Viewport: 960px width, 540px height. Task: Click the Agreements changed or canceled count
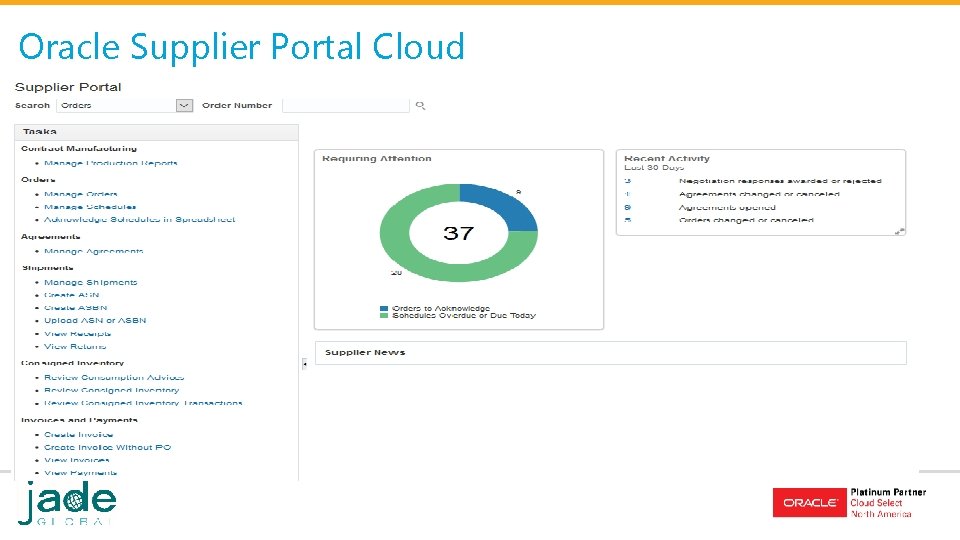(x=628, y=194)
